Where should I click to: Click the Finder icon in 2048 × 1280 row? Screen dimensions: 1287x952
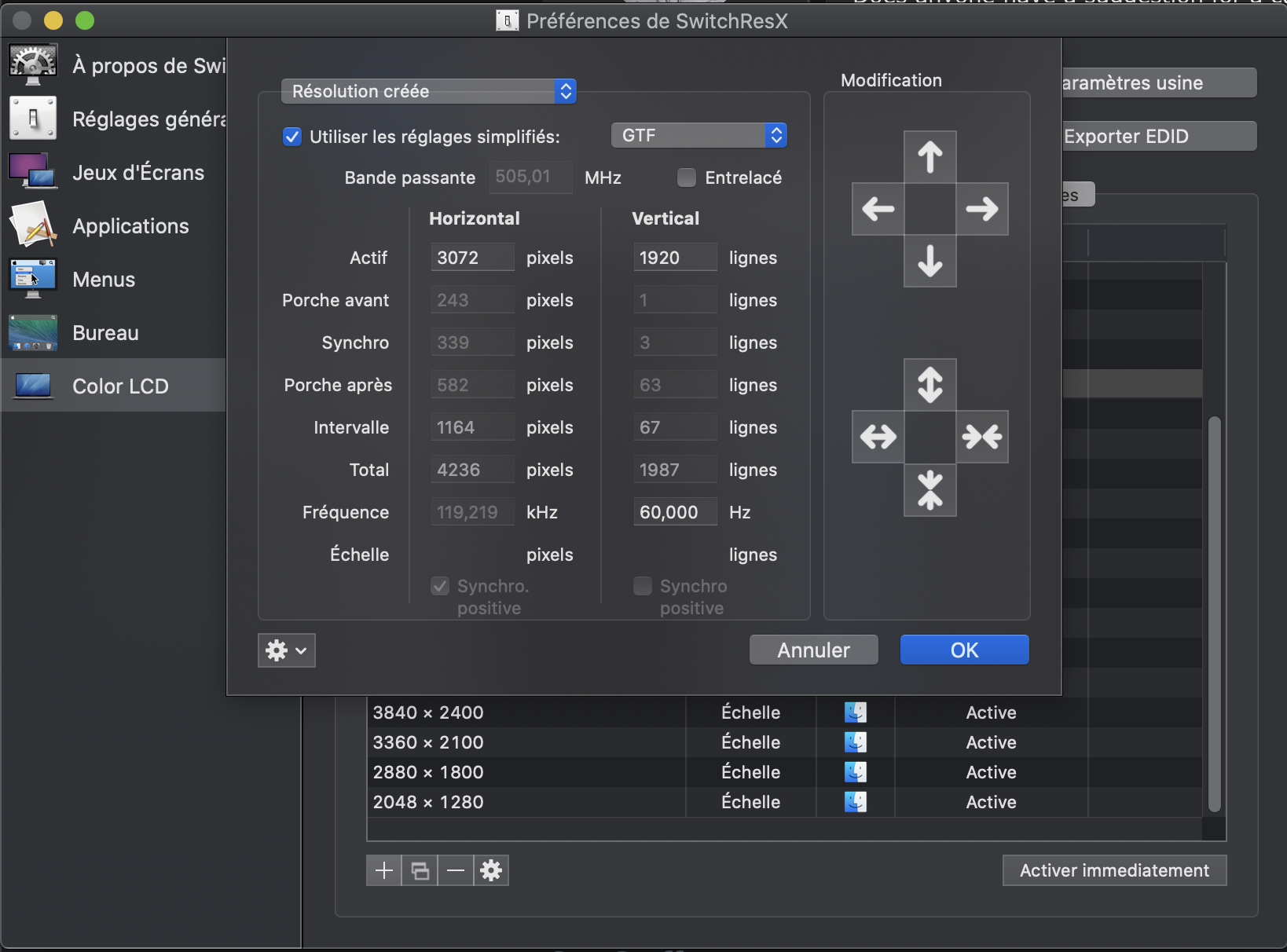856,802
